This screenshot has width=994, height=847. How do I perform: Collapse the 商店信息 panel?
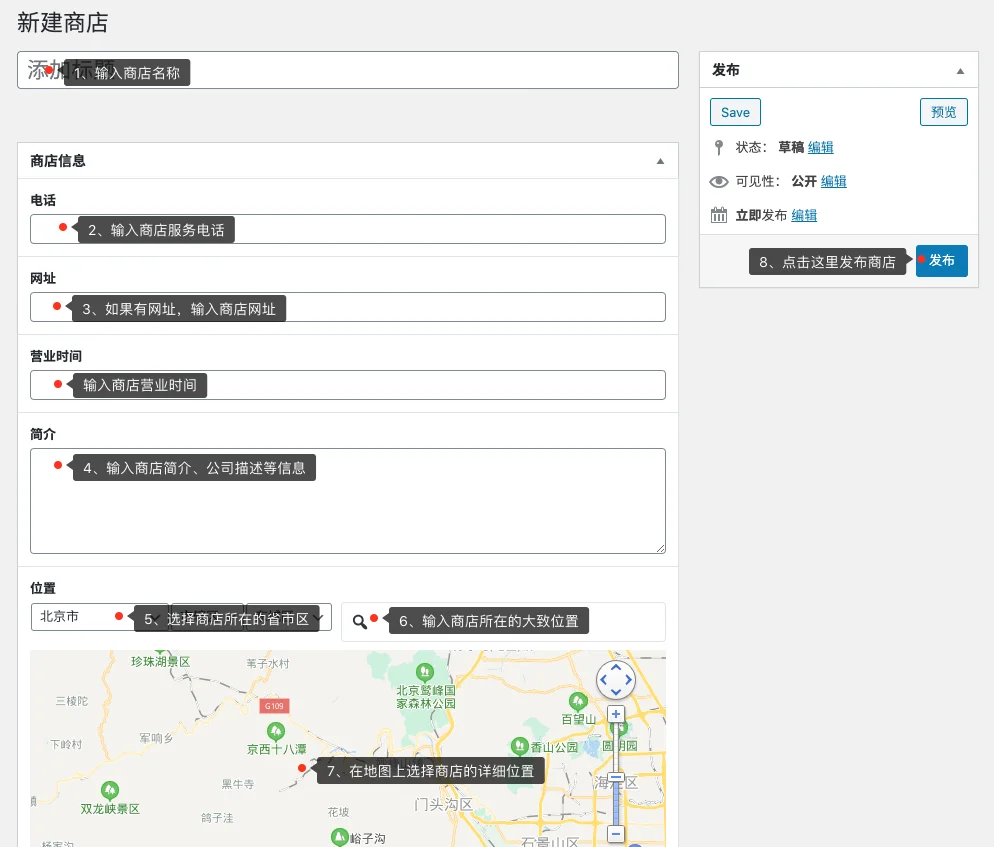[660, 161]
